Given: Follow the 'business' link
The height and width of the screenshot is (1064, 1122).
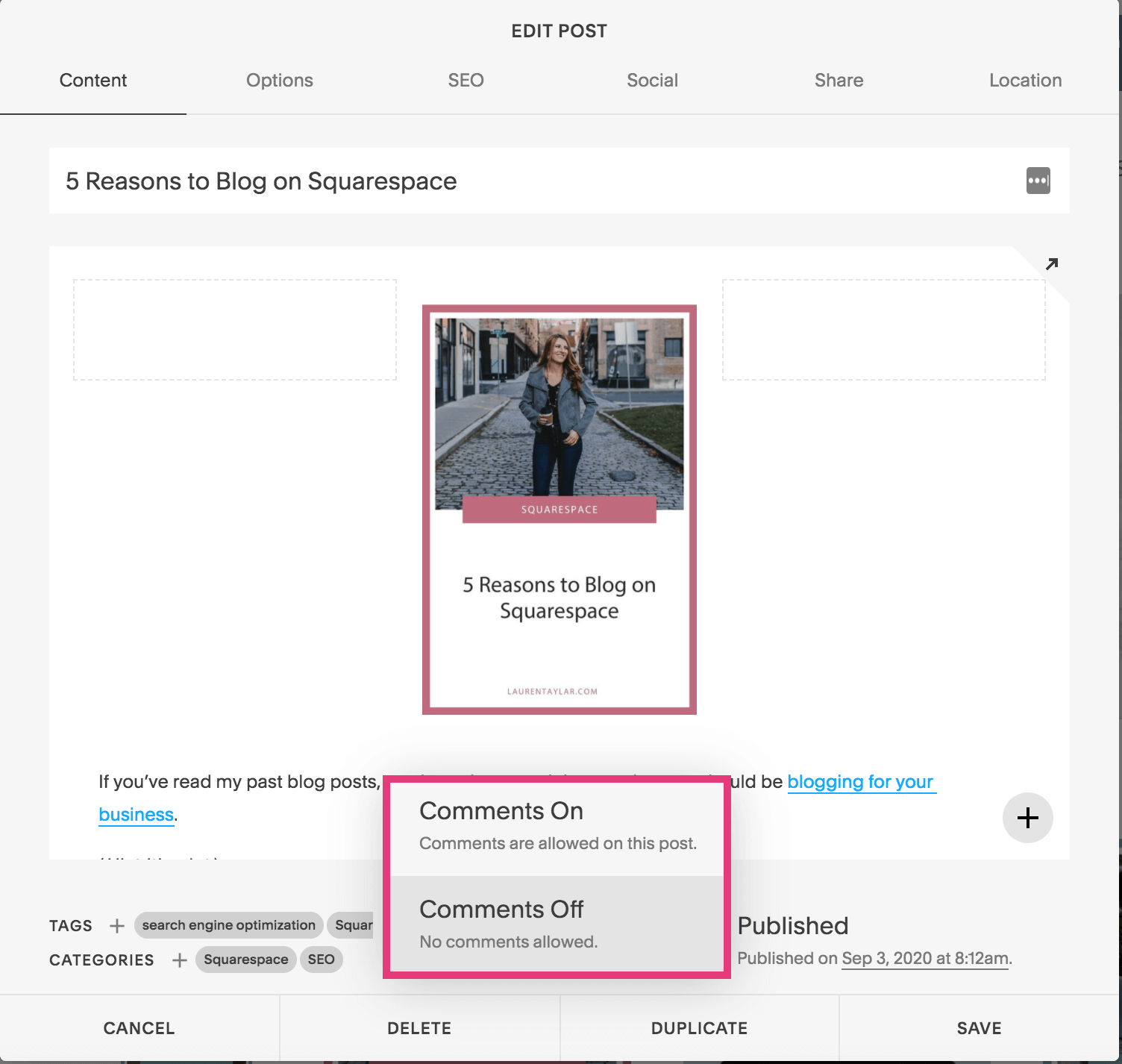Looking at the screenshot, I should pyautogui.click(x=137, y=815).
